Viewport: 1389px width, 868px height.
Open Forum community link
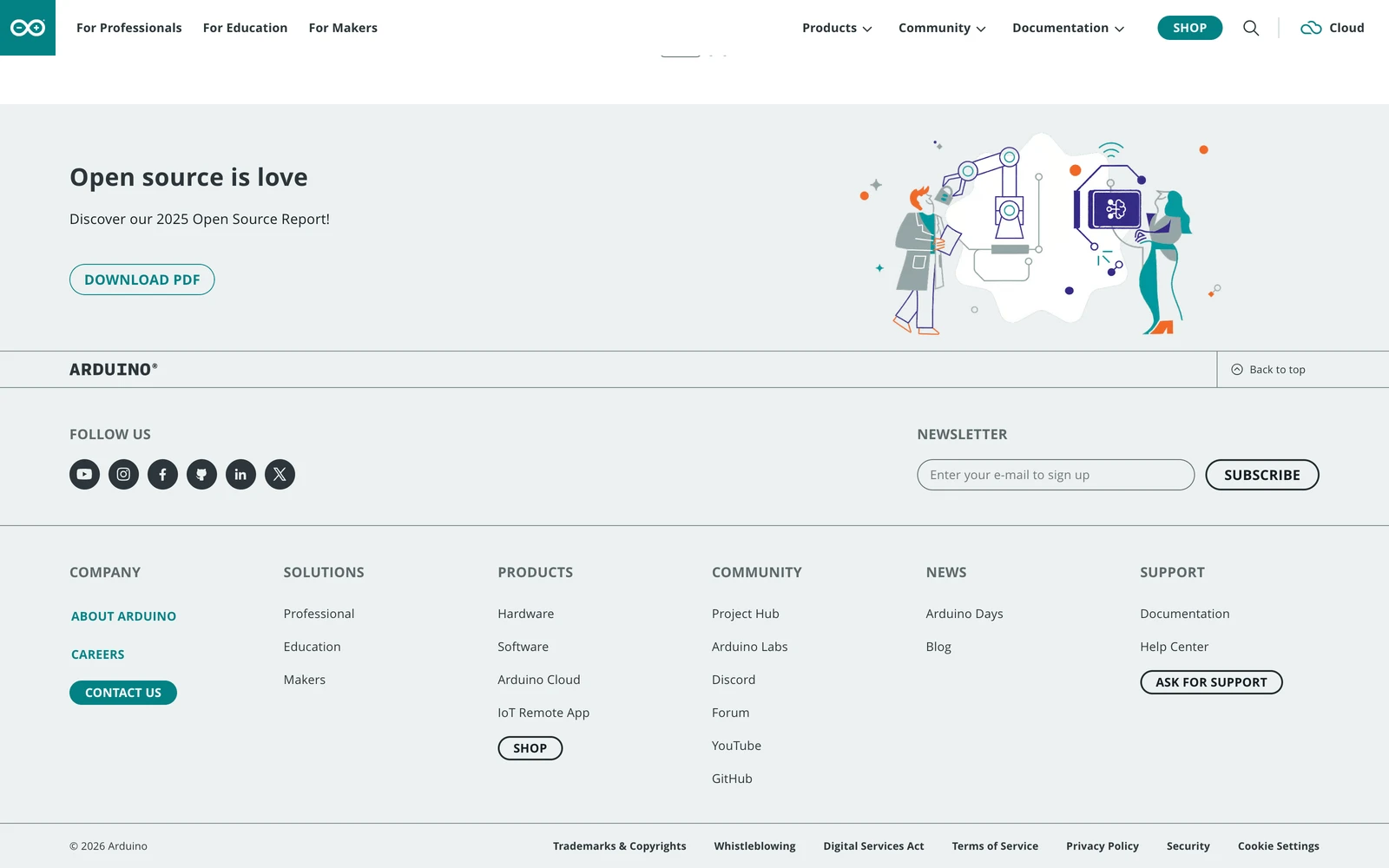point(731,713)
